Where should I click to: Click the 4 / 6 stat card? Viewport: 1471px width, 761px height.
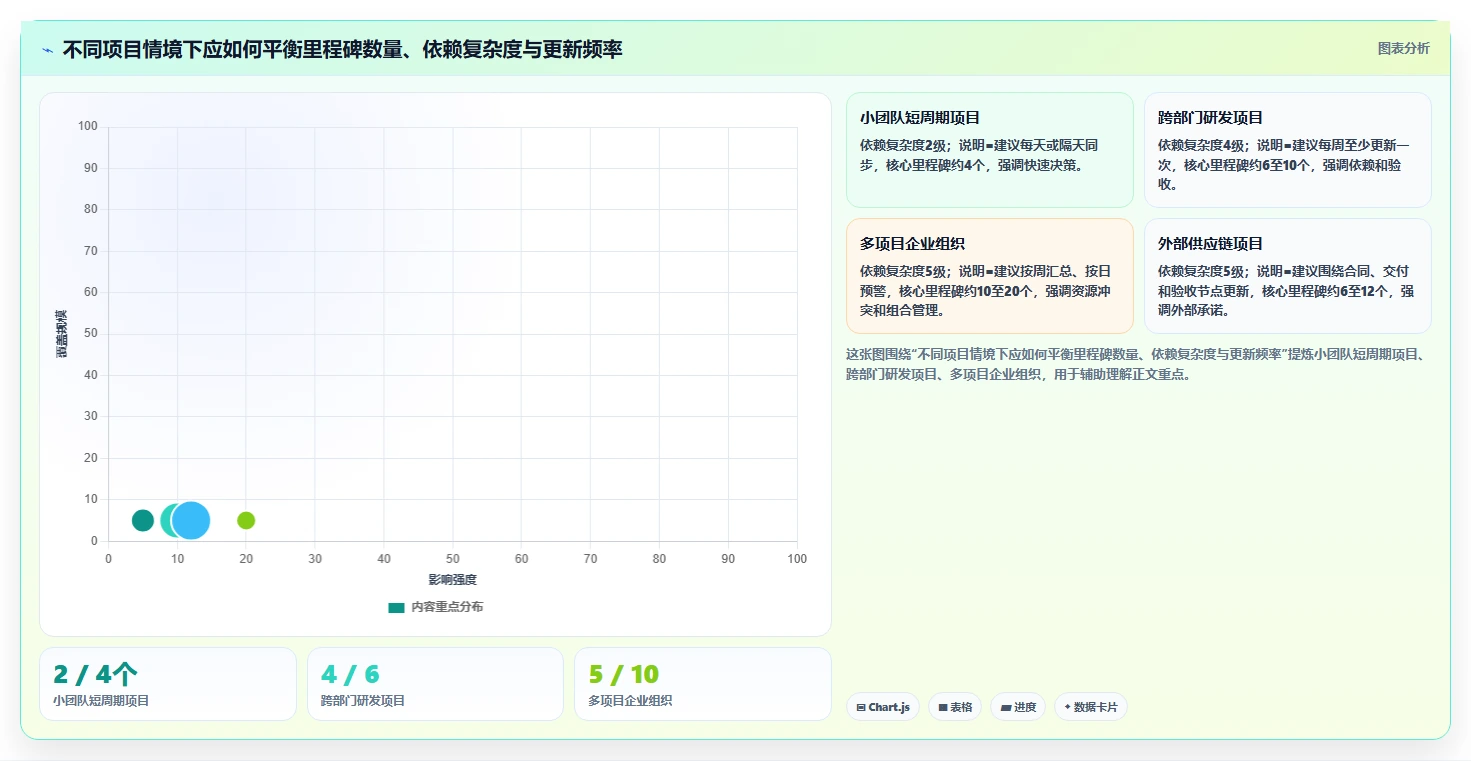click(x=435, y=684)
